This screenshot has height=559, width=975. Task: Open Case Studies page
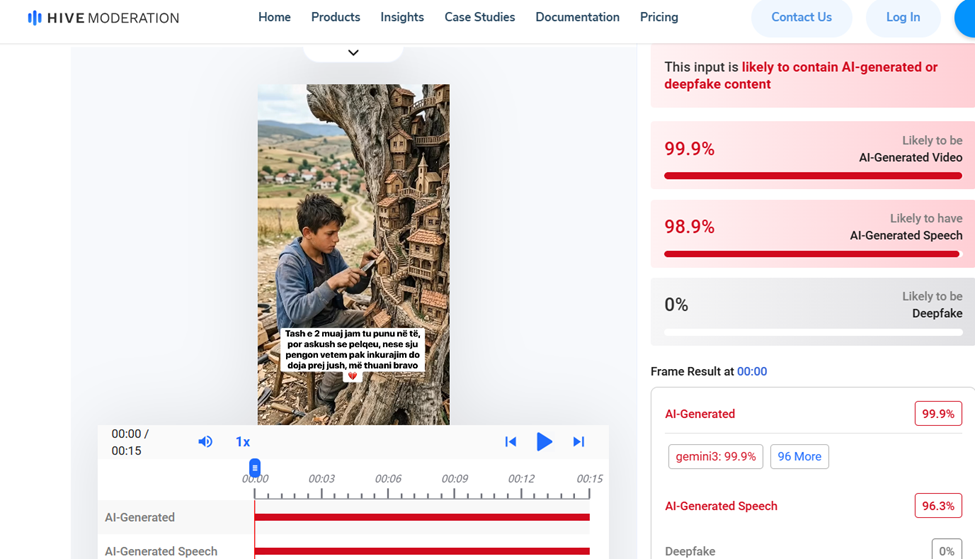point(479,18)
